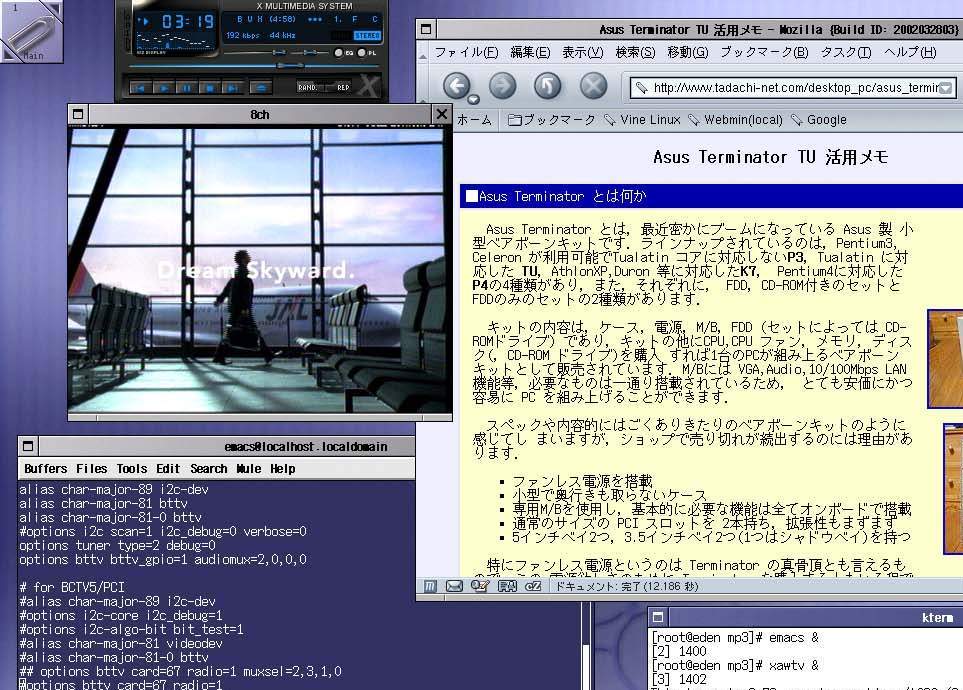Open the Mule menu in Emacs
The image size is (963, 690).
click(x=249, y=469)
